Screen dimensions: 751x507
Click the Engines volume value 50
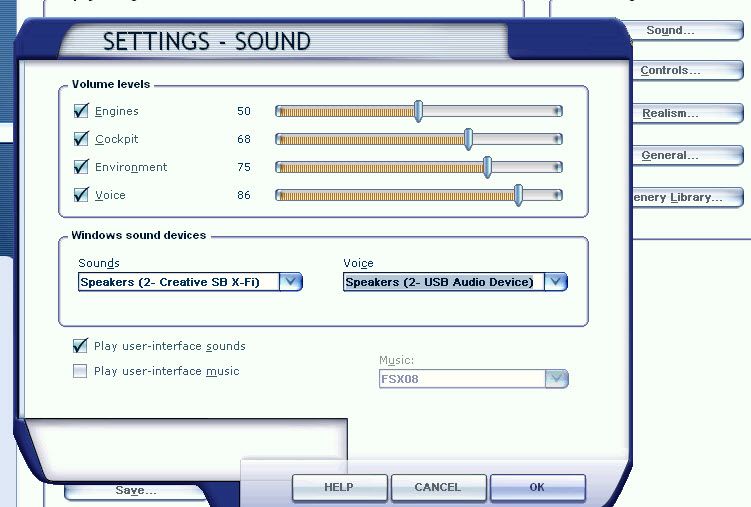[x=244, y=111]
